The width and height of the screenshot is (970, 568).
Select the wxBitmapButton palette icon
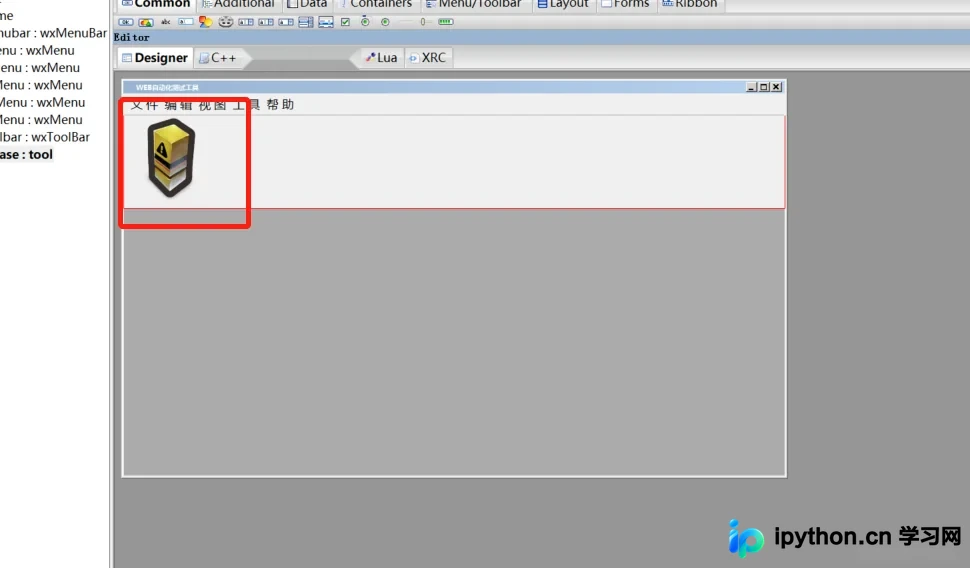coord(146,22)
